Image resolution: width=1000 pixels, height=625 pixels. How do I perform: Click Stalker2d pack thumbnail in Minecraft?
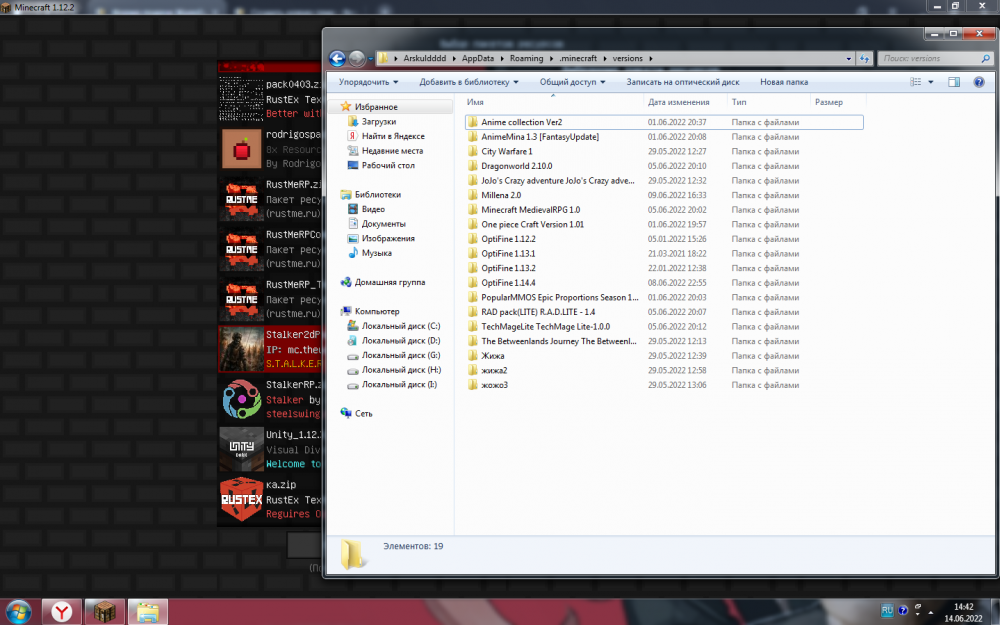241,349
